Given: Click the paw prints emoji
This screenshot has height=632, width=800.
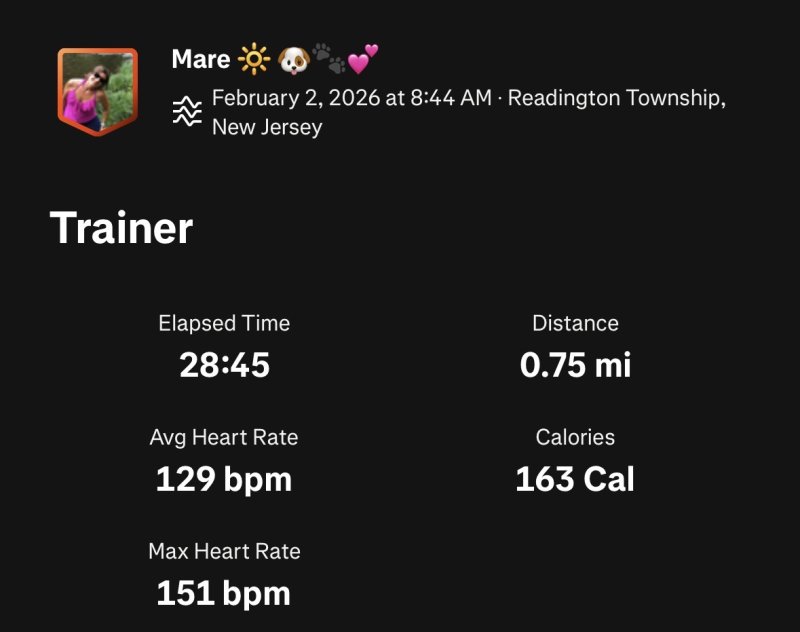Looking at the screenshot, I should pos(328,60).
